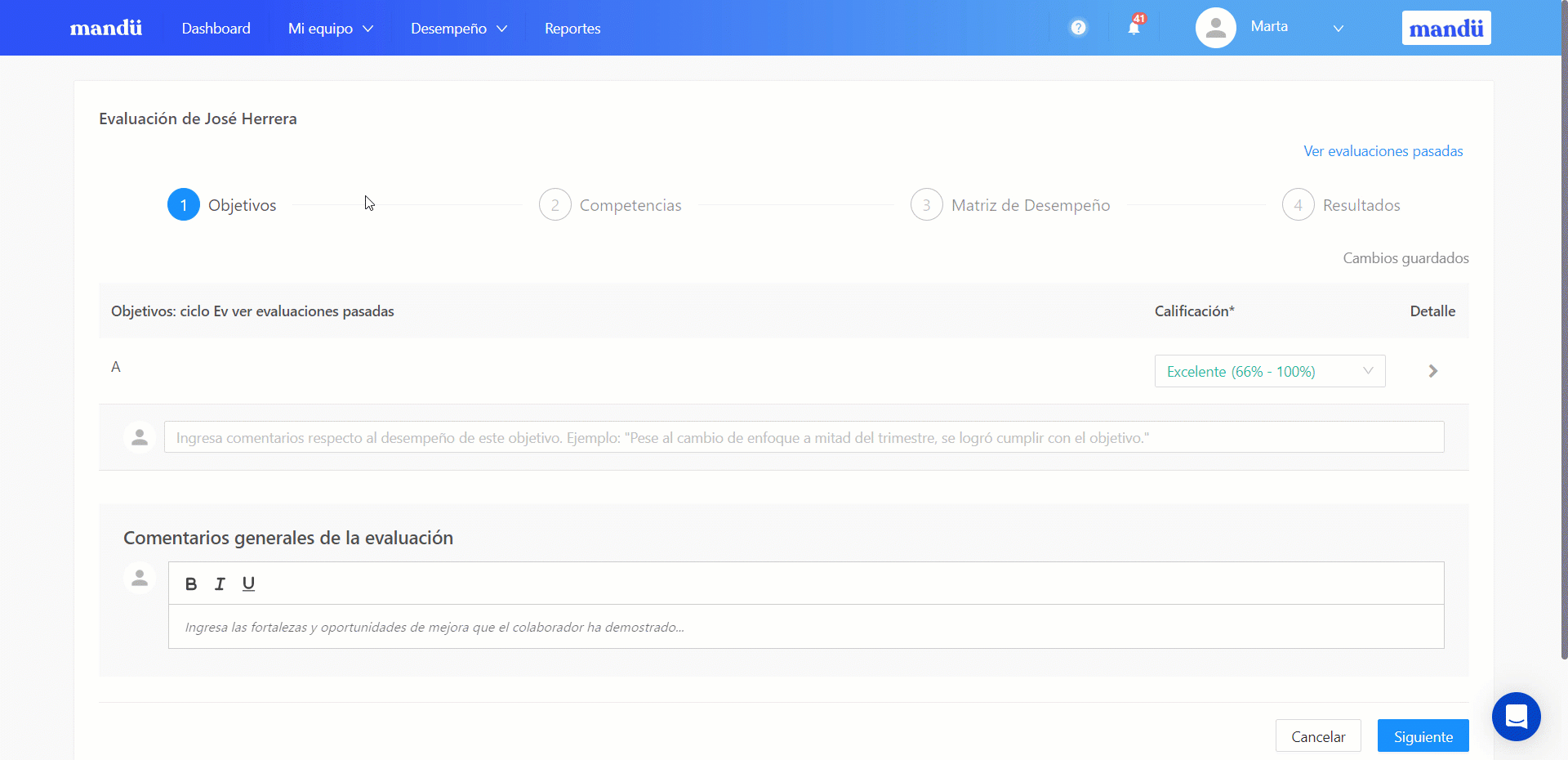
Task: Expand the Mi equipo menu
Action: click(330, 28)
